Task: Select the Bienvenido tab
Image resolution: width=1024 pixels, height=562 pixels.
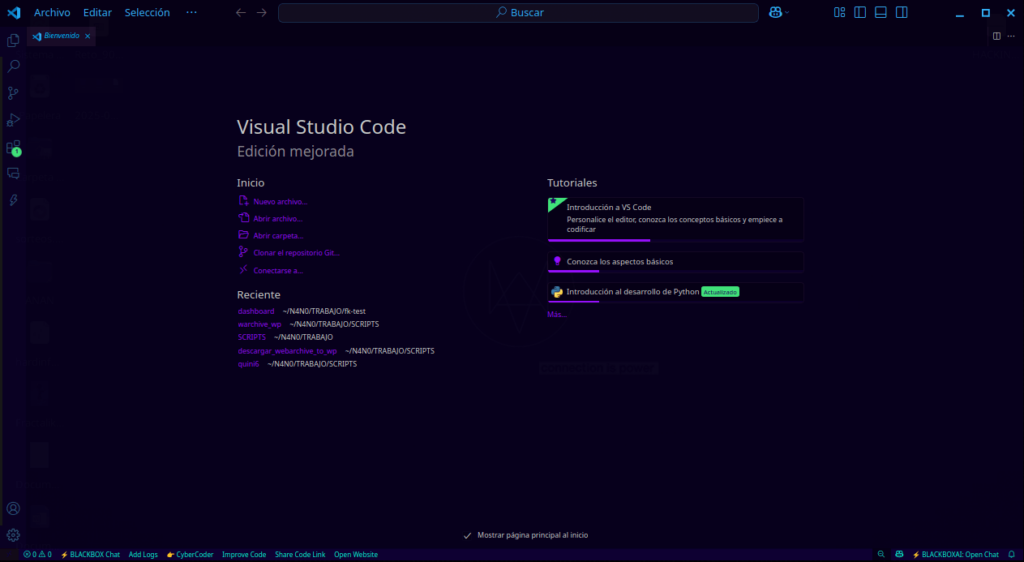Action: (x=61, y=36)
